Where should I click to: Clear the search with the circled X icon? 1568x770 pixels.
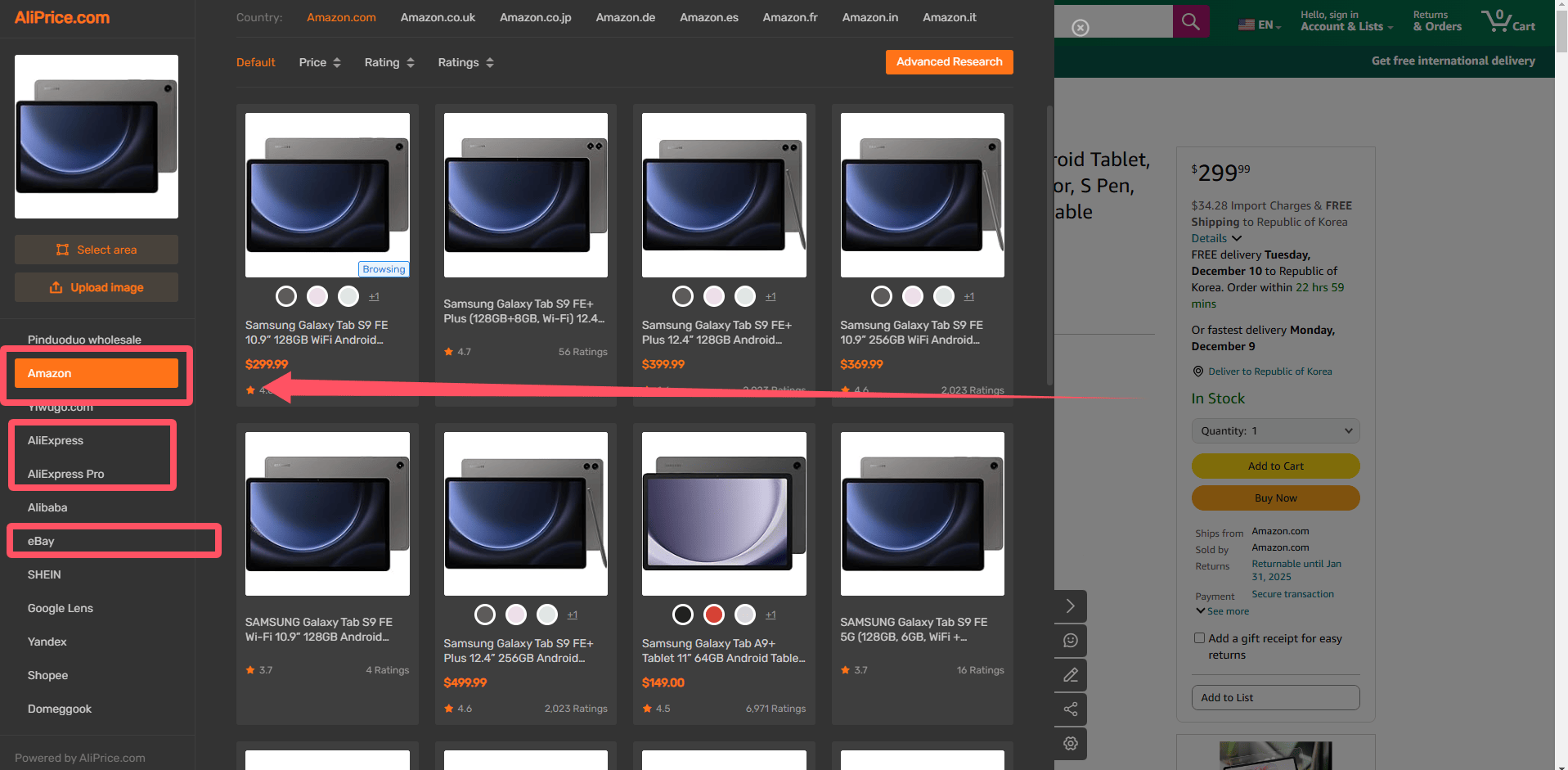coord(1081,28)
